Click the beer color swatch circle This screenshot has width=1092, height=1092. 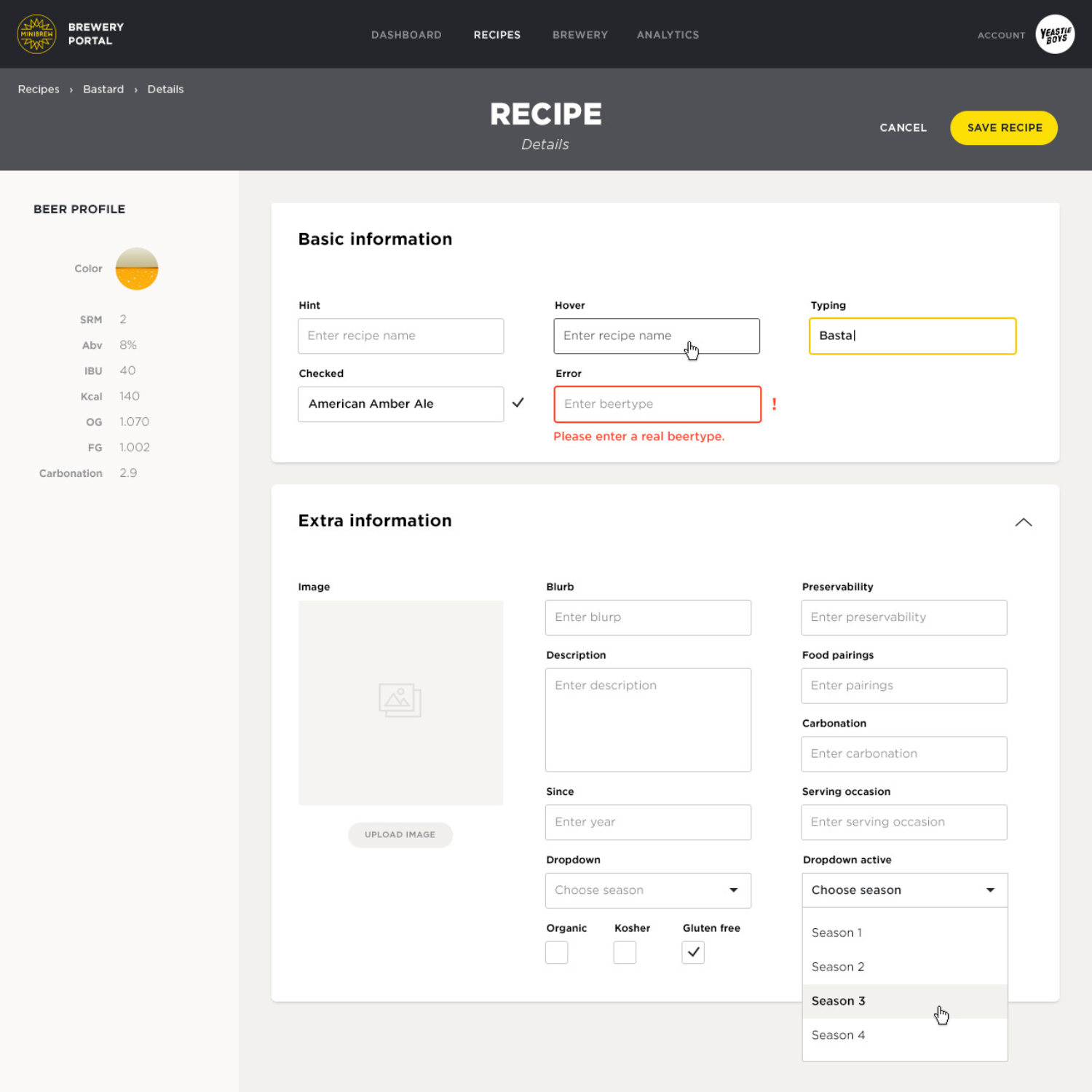click(137, 269)
